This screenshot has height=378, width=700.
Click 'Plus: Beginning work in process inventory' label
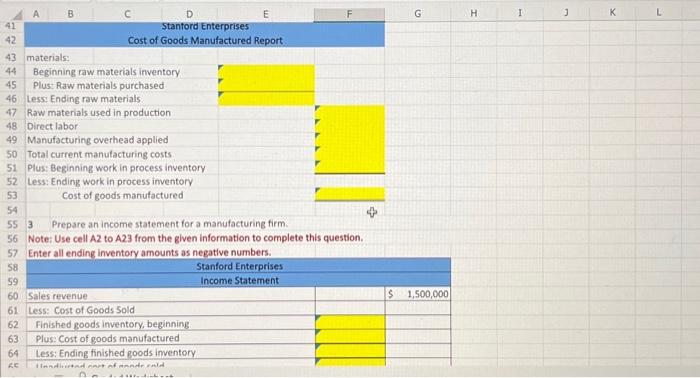116,168
